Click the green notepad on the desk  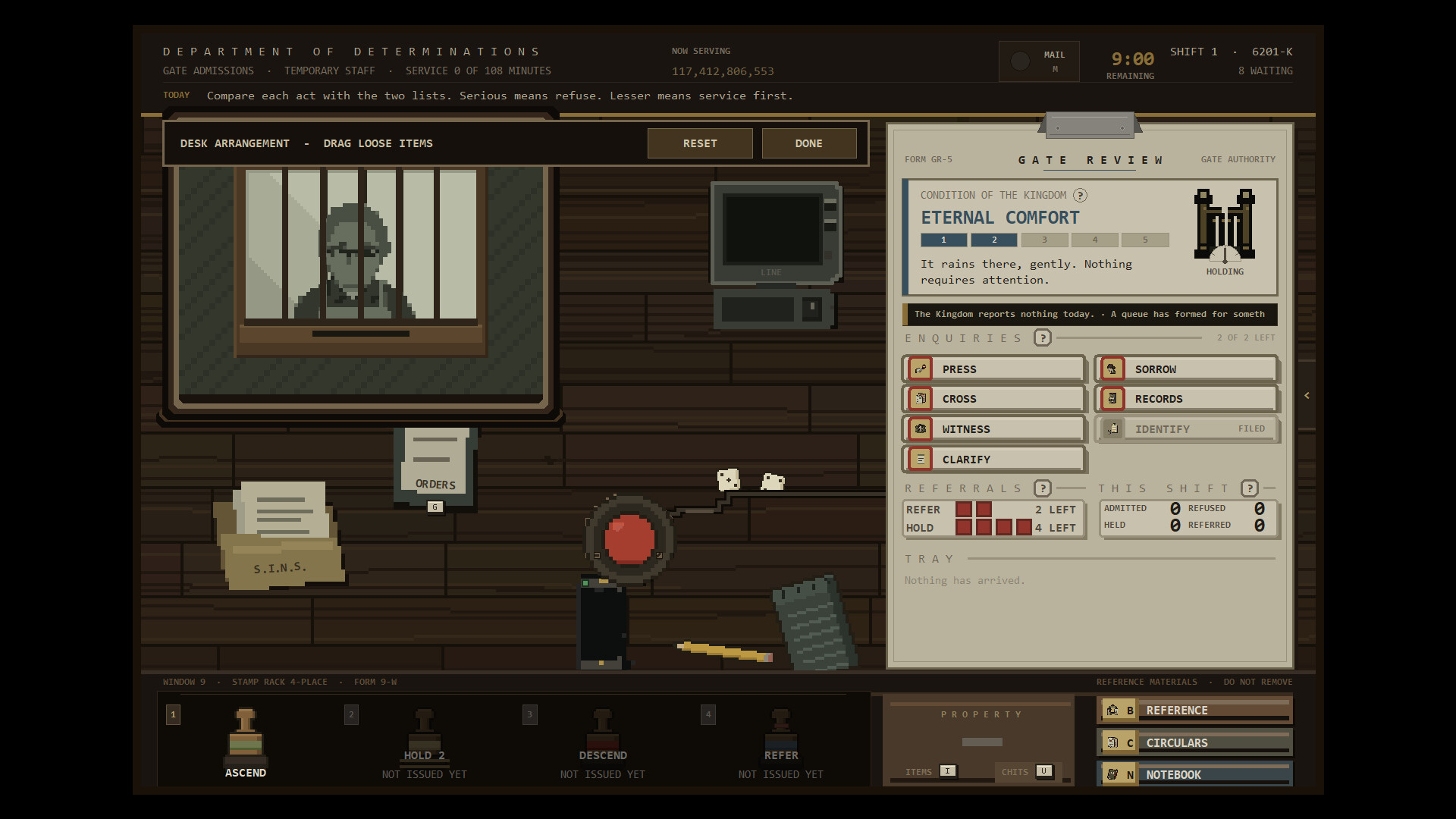click(814, 623)
